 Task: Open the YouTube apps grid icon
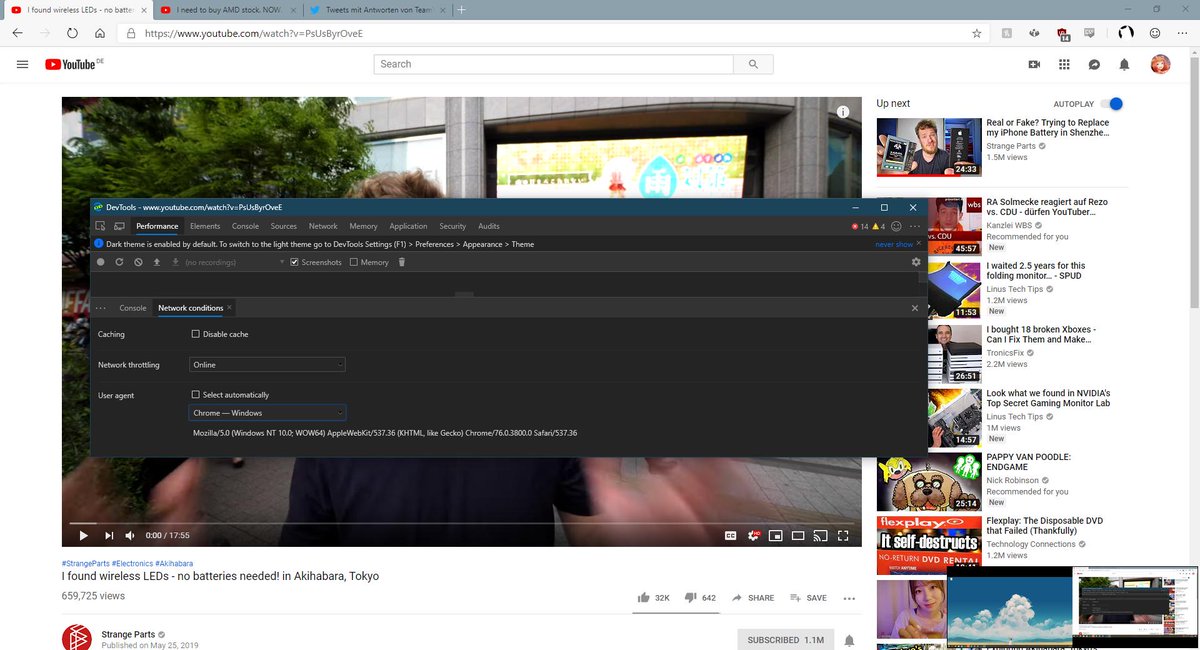(x=1064, y=64)
